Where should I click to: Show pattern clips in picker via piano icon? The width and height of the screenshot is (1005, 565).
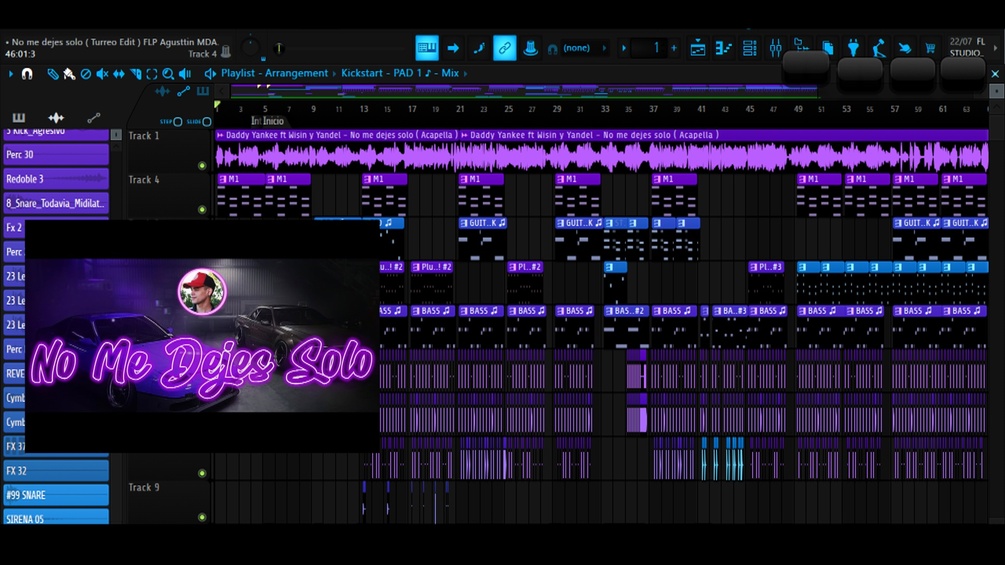[19, 118]
